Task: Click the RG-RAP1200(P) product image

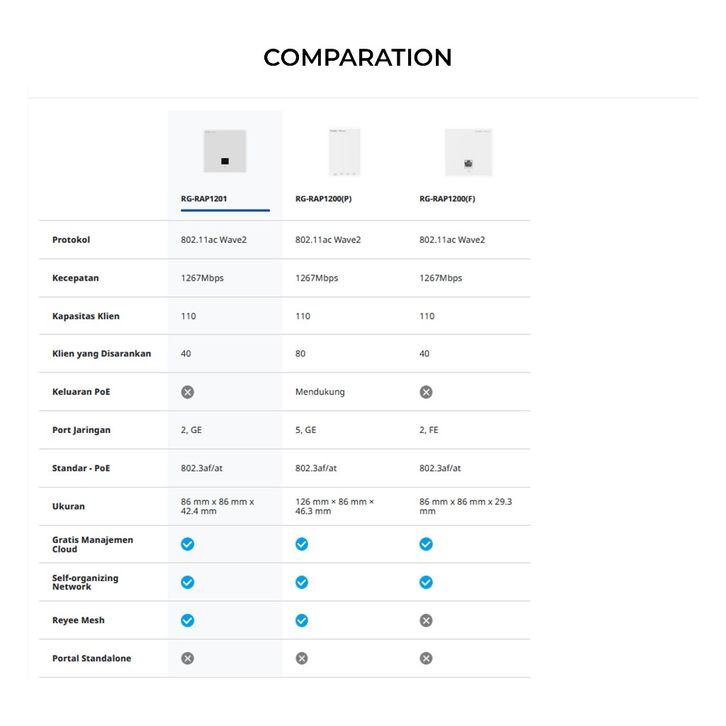Action: [x=344, y=152]
